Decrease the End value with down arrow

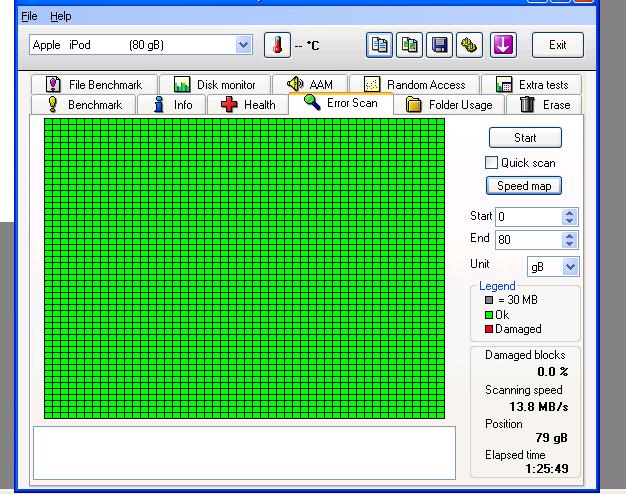point(570,244)
